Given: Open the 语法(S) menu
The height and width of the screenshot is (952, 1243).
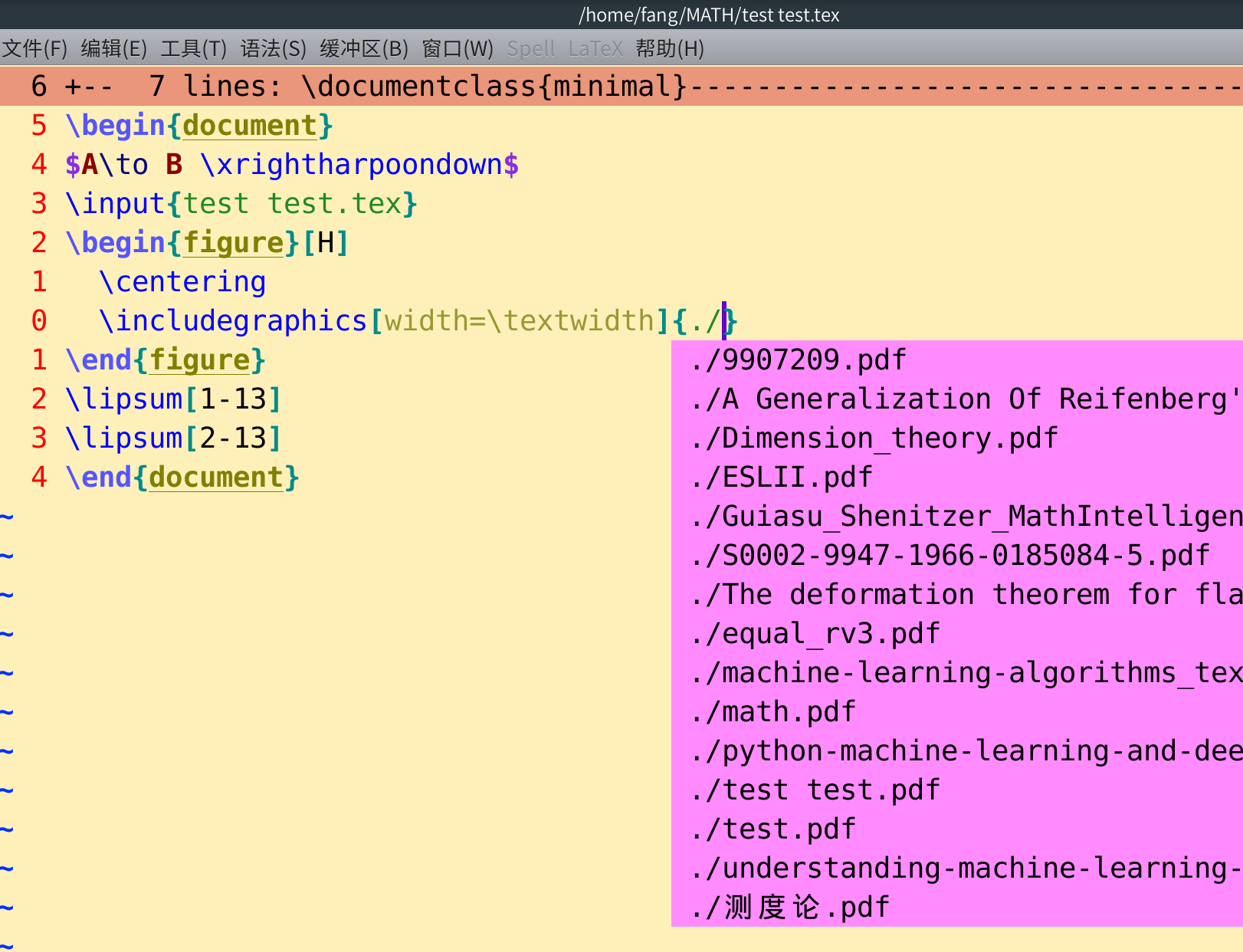Looking at the screenshot, I should click(x=273, y=48).
